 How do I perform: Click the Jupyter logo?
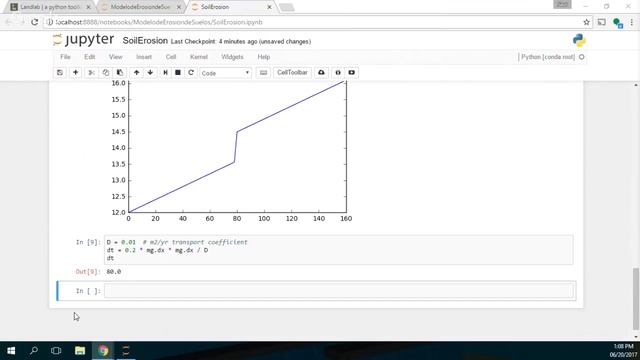(x=83, y=40)
